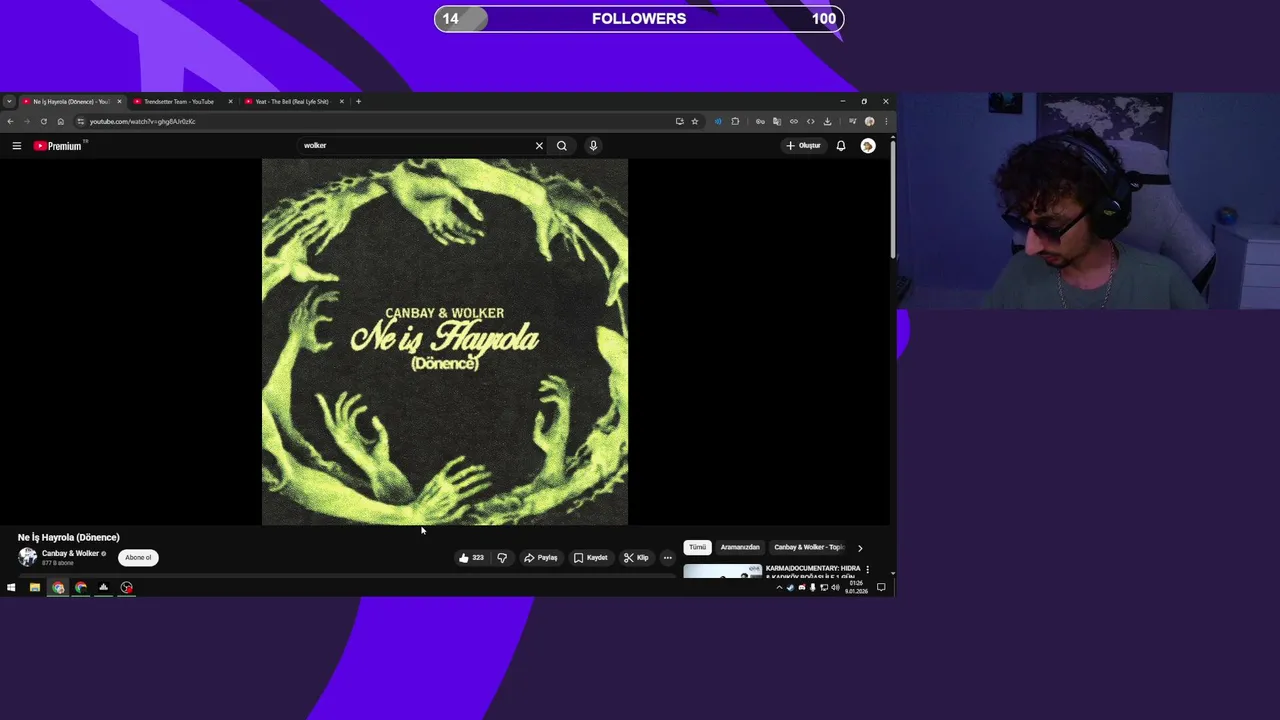Image resolution: width=1280 pixels, height=720 pixels.
Task: Select the Tümü filter chip
Action: coord(697,547)
